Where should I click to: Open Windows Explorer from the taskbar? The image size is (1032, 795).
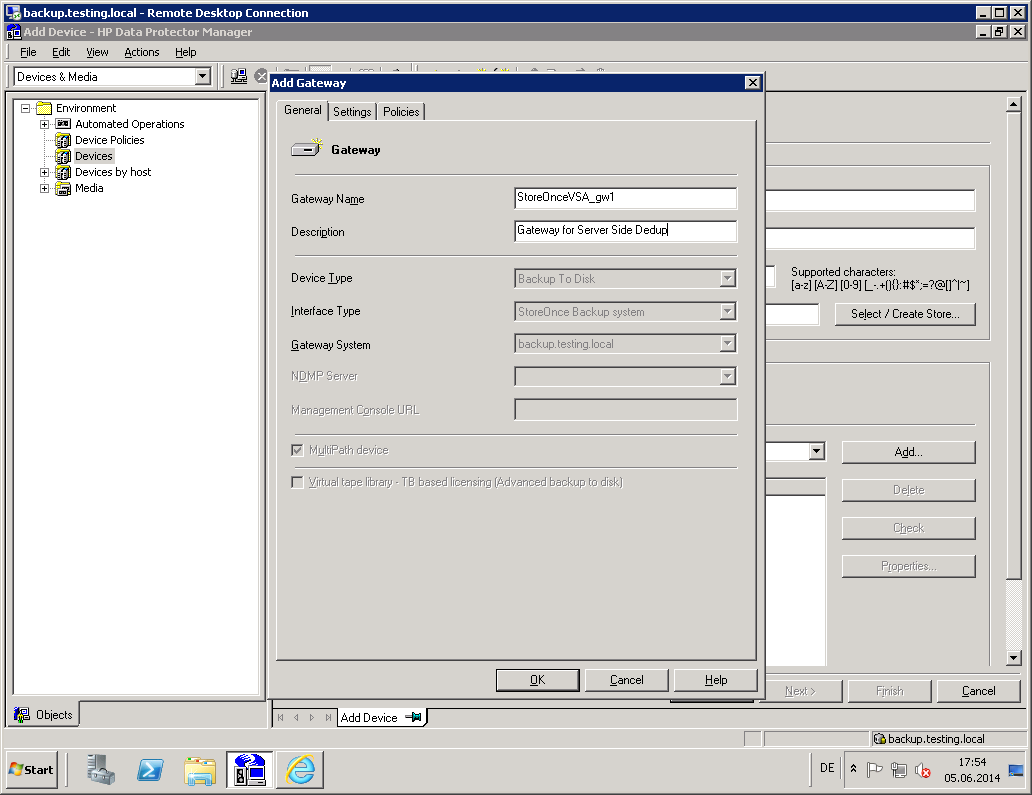pyautogui.click(x=200, y=769)
